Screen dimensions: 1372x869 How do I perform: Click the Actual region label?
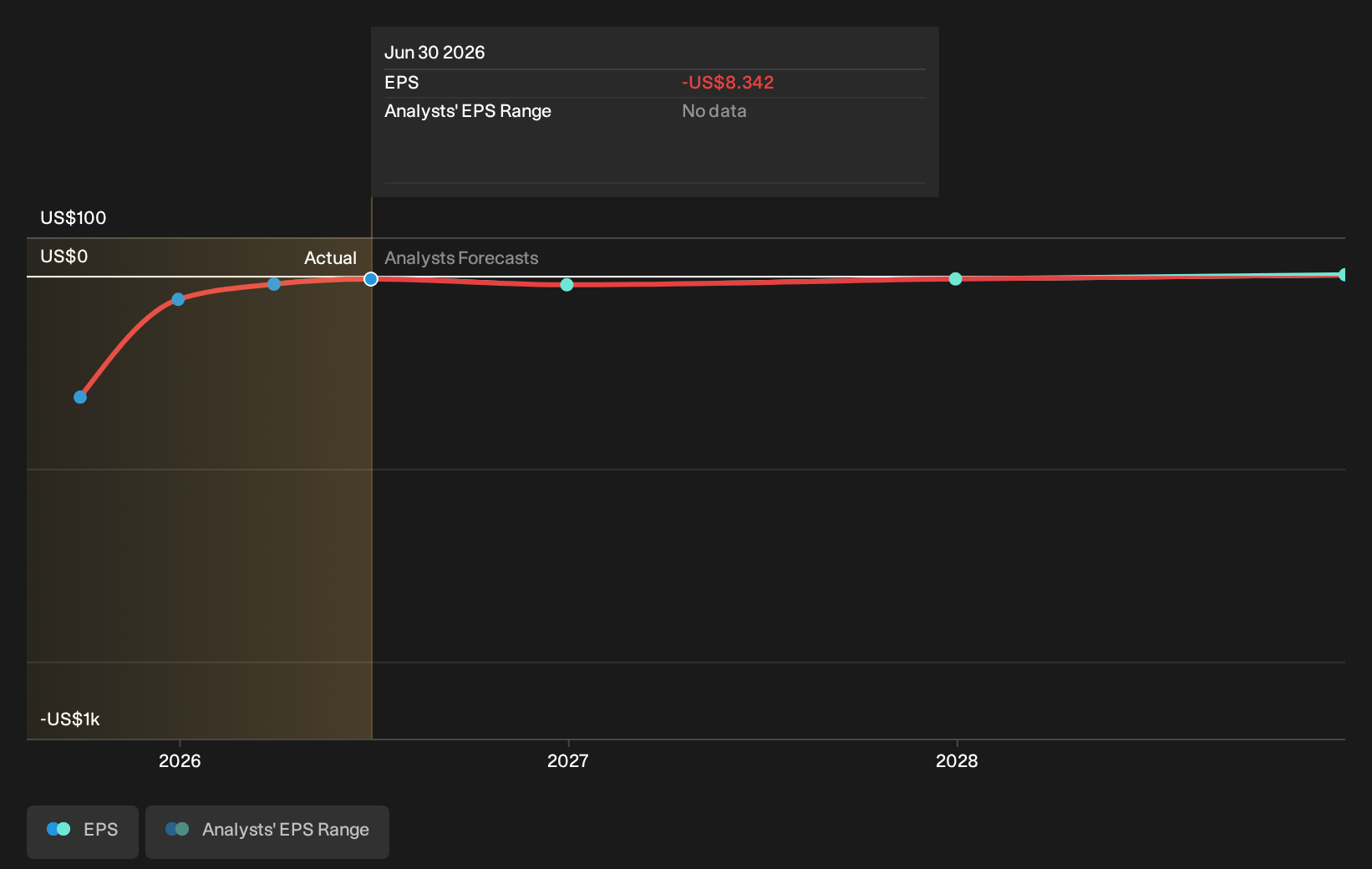[330, 258]
